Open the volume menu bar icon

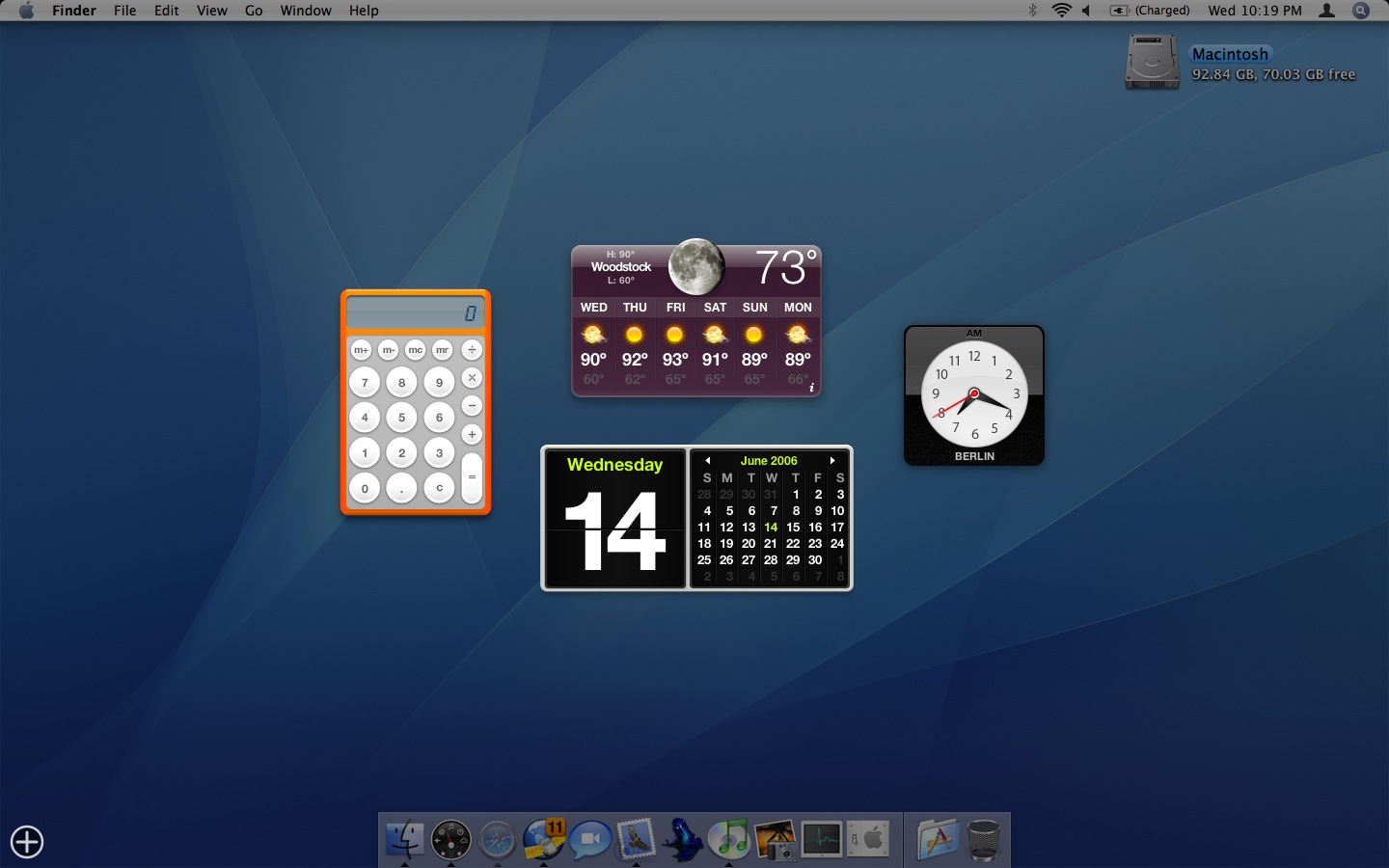(x=1086, y=11)
